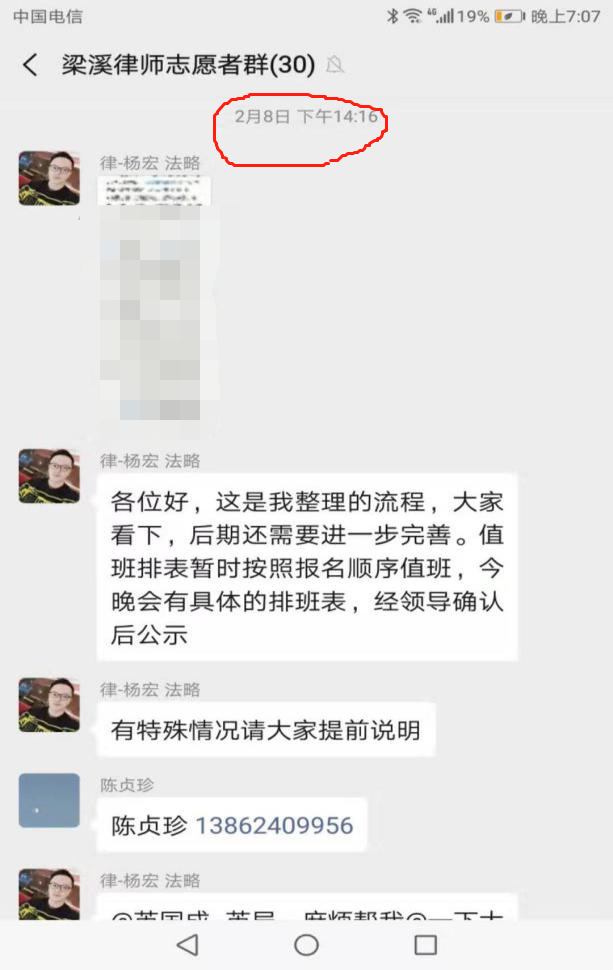Tap the back arrow in chat header

(30, 64)
